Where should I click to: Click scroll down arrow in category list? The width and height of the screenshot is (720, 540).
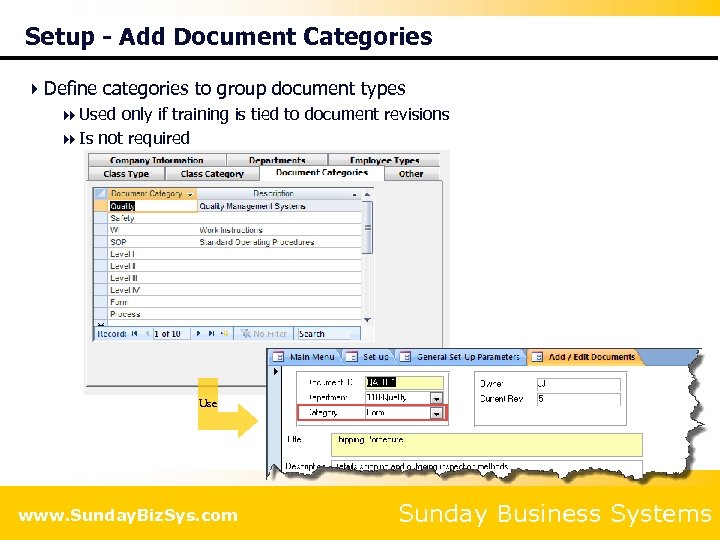click(x=367, y=320)
